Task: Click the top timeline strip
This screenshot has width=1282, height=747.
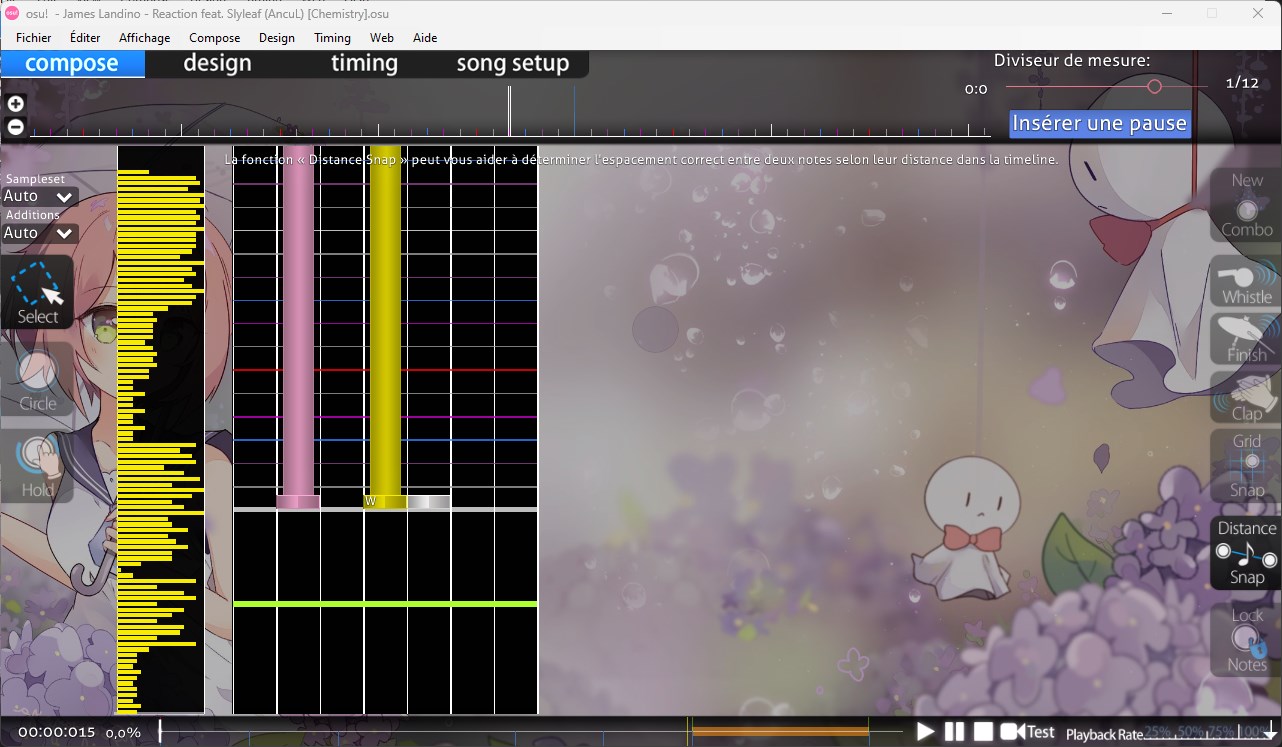Action: [510, 112]
